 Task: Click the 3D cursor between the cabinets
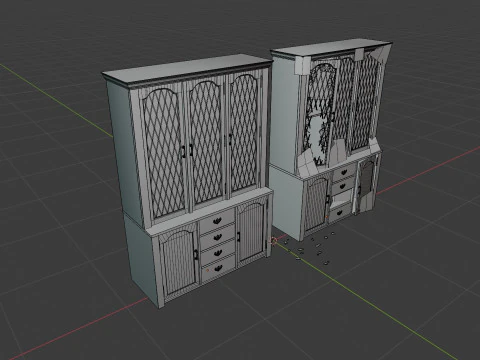point(274,241)
